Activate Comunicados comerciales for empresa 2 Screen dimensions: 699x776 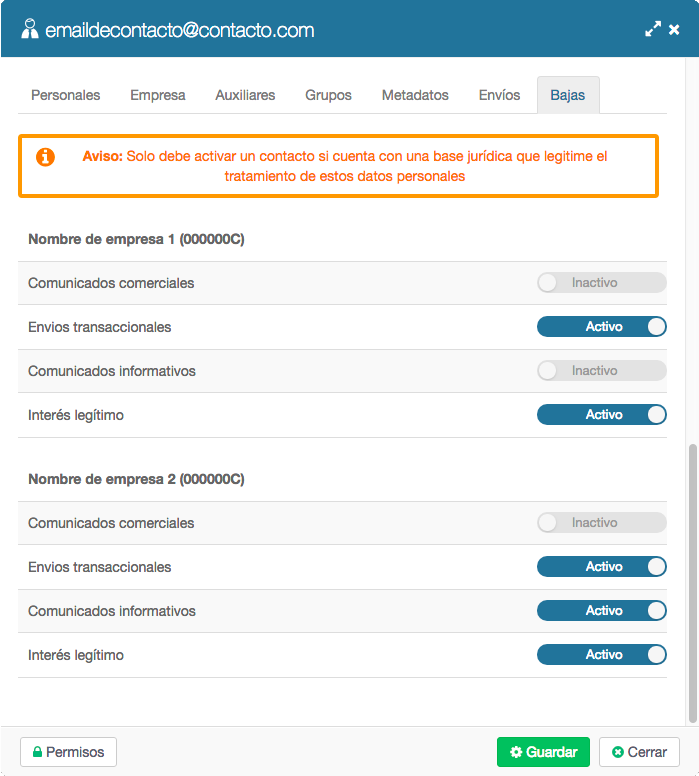(601, 523)
